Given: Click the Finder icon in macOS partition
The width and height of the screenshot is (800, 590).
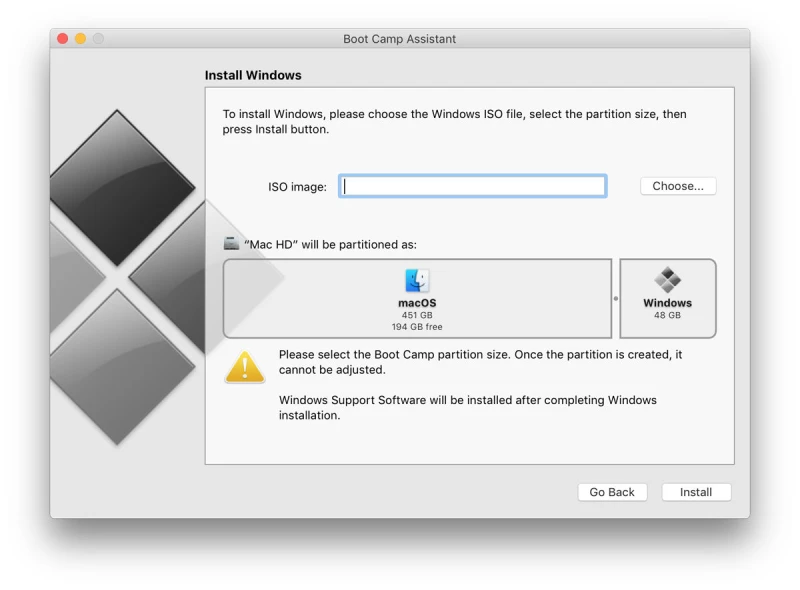Looking at the screenshot, I should coord(417,281).
